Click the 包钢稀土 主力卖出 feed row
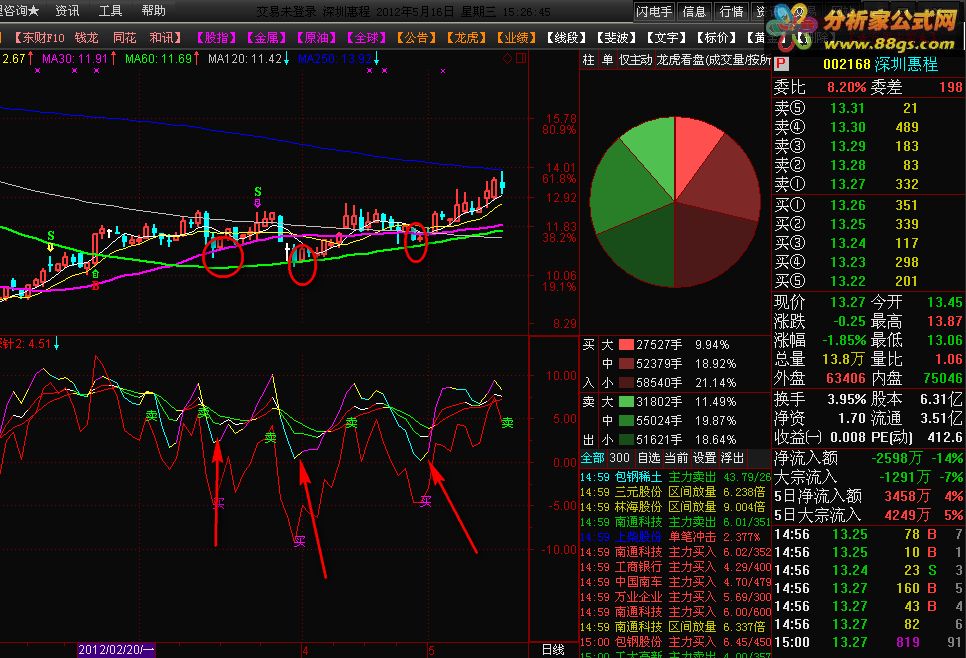Viewport: 966px width, 658px height. click(675, 477)
